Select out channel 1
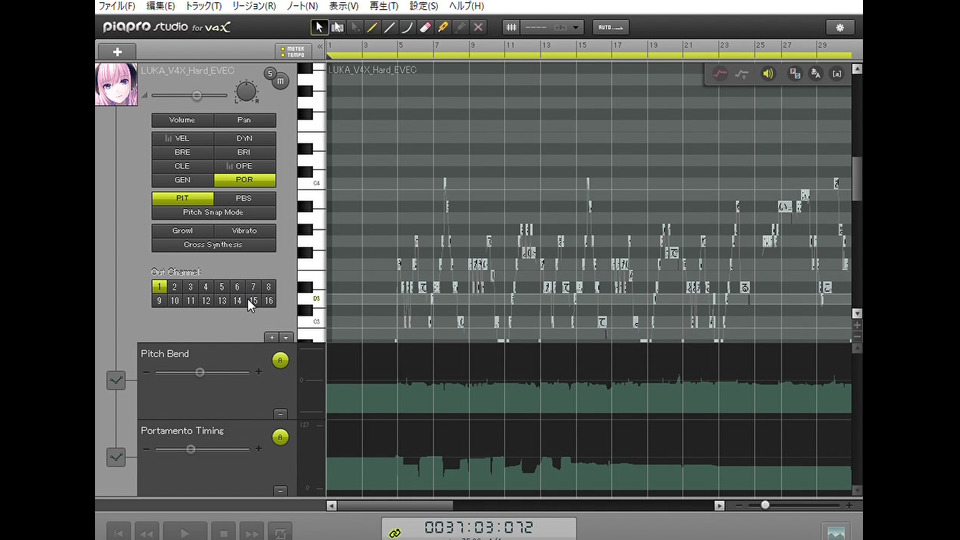Image resolution: width=960 pixels, height=540 pixels. tap(159, 287)
